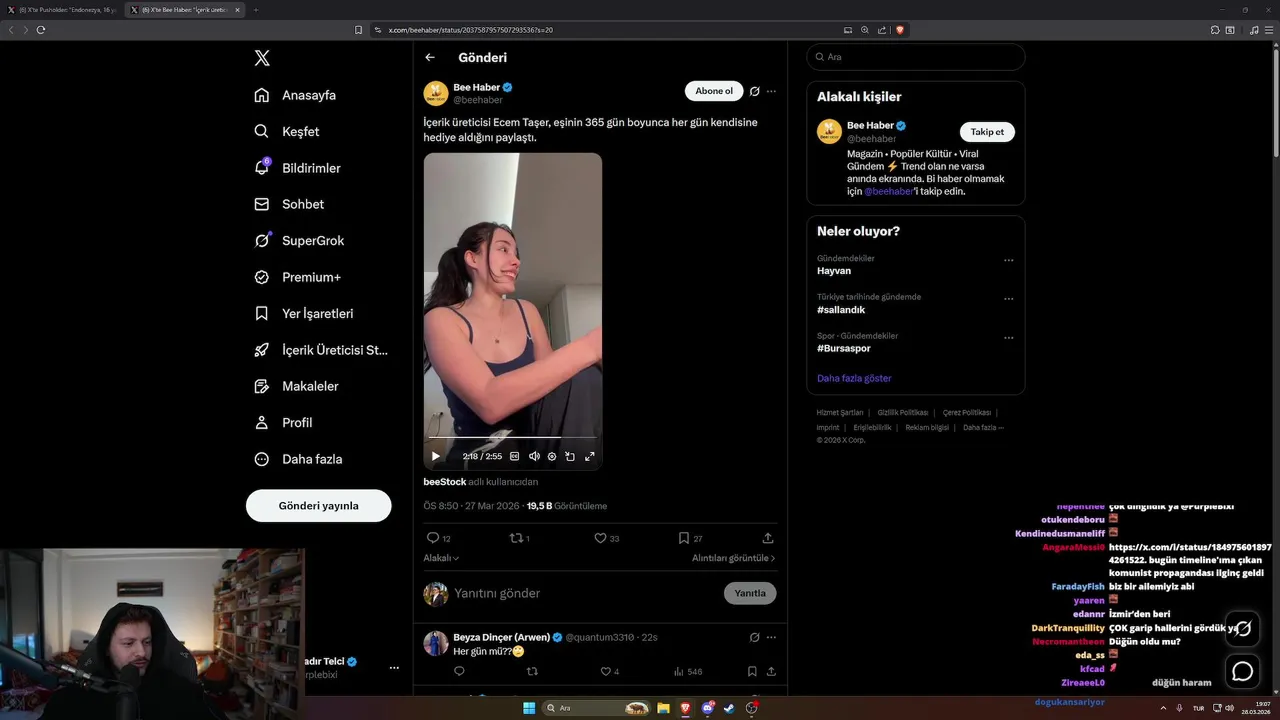Open Keşfet in the left sidebar
The image size is (1280, 720).
(x=287, y=131)
